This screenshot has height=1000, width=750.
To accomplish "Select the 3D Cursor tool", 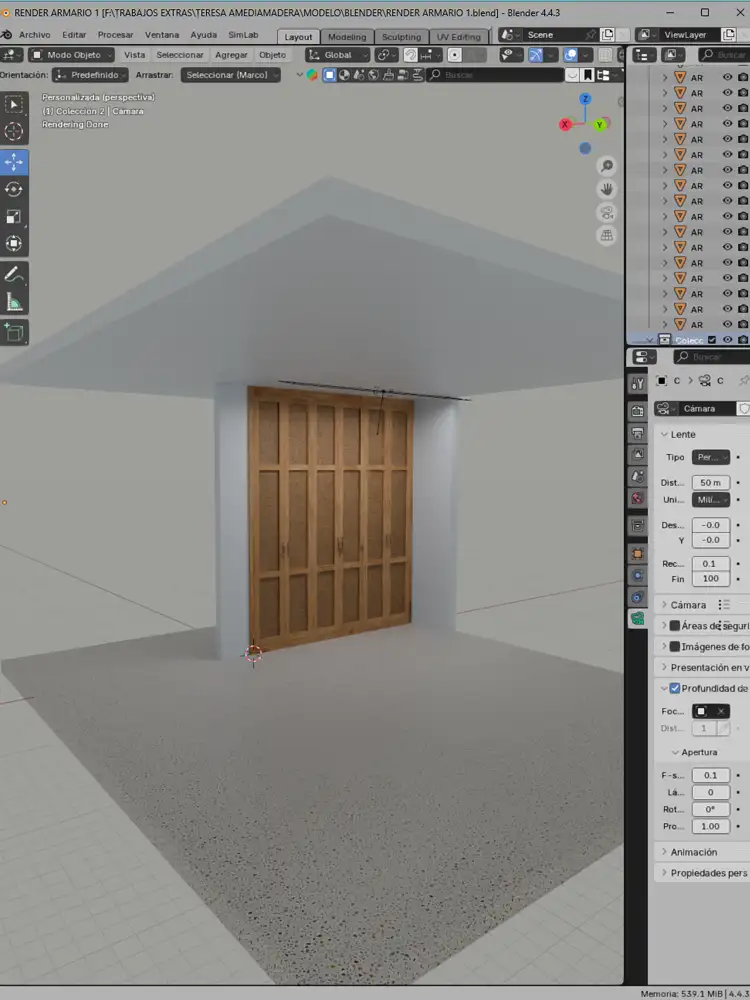I will click(x=13, y=132).
